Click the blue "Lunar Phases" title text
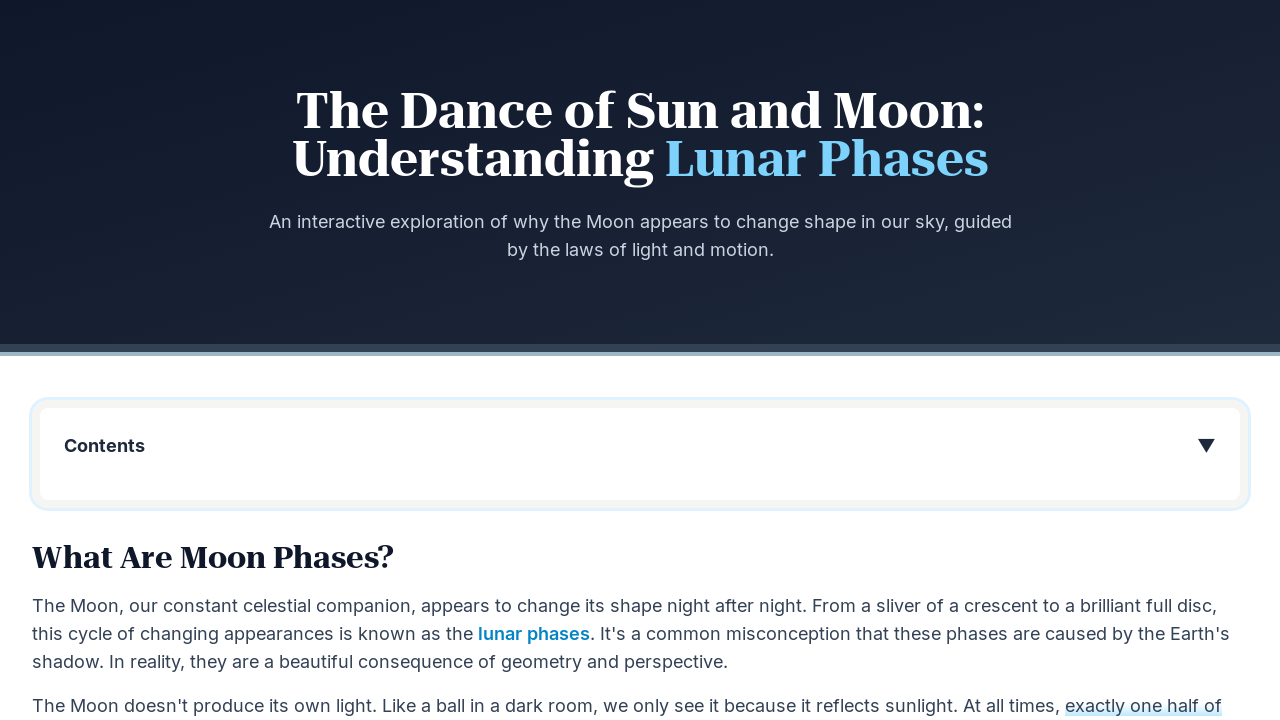1280x720 pixels. tap(827, 159)
